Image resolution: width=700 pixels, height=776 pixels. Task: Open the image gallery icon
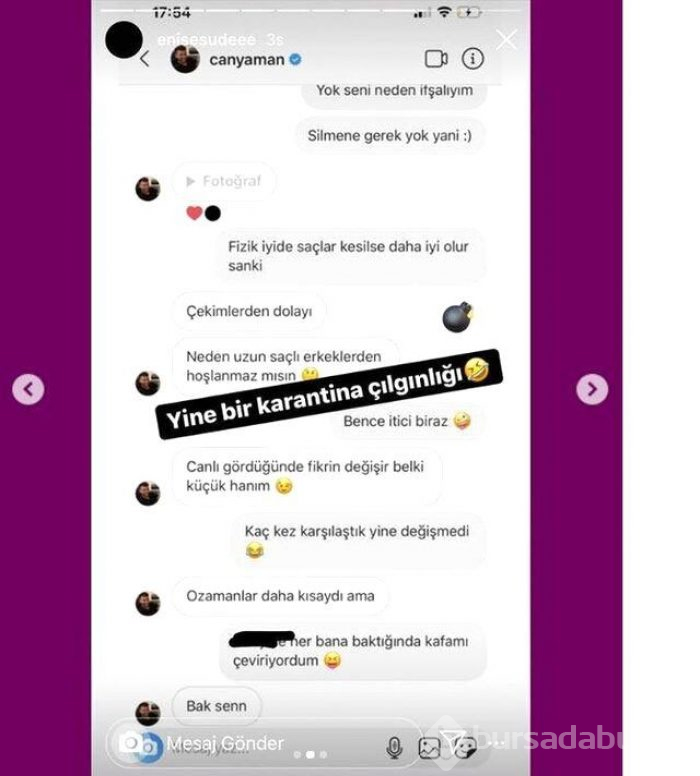429,748
